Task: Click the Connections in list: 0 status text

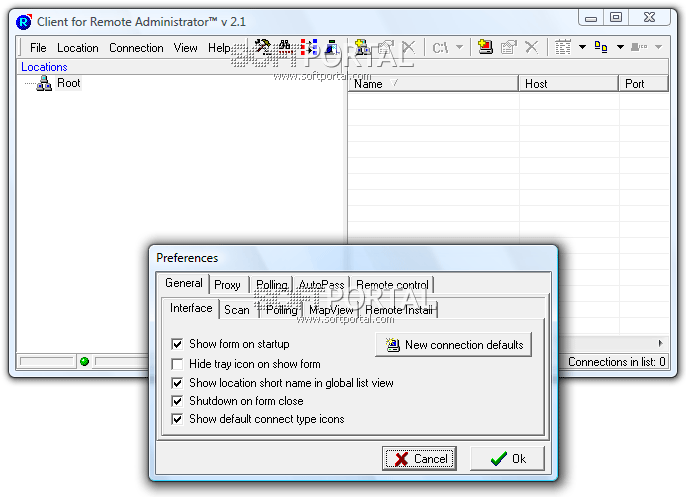Action: 617,362
